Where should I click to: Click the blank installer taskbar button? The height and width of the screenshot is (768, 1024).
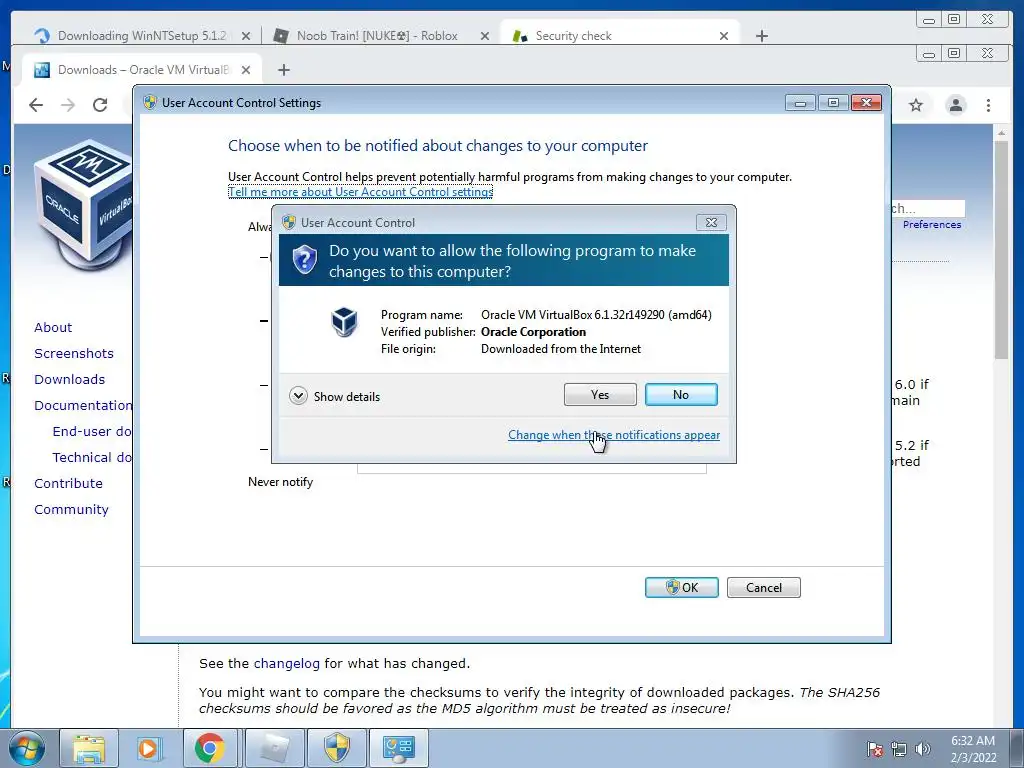[x=275, y=748]
